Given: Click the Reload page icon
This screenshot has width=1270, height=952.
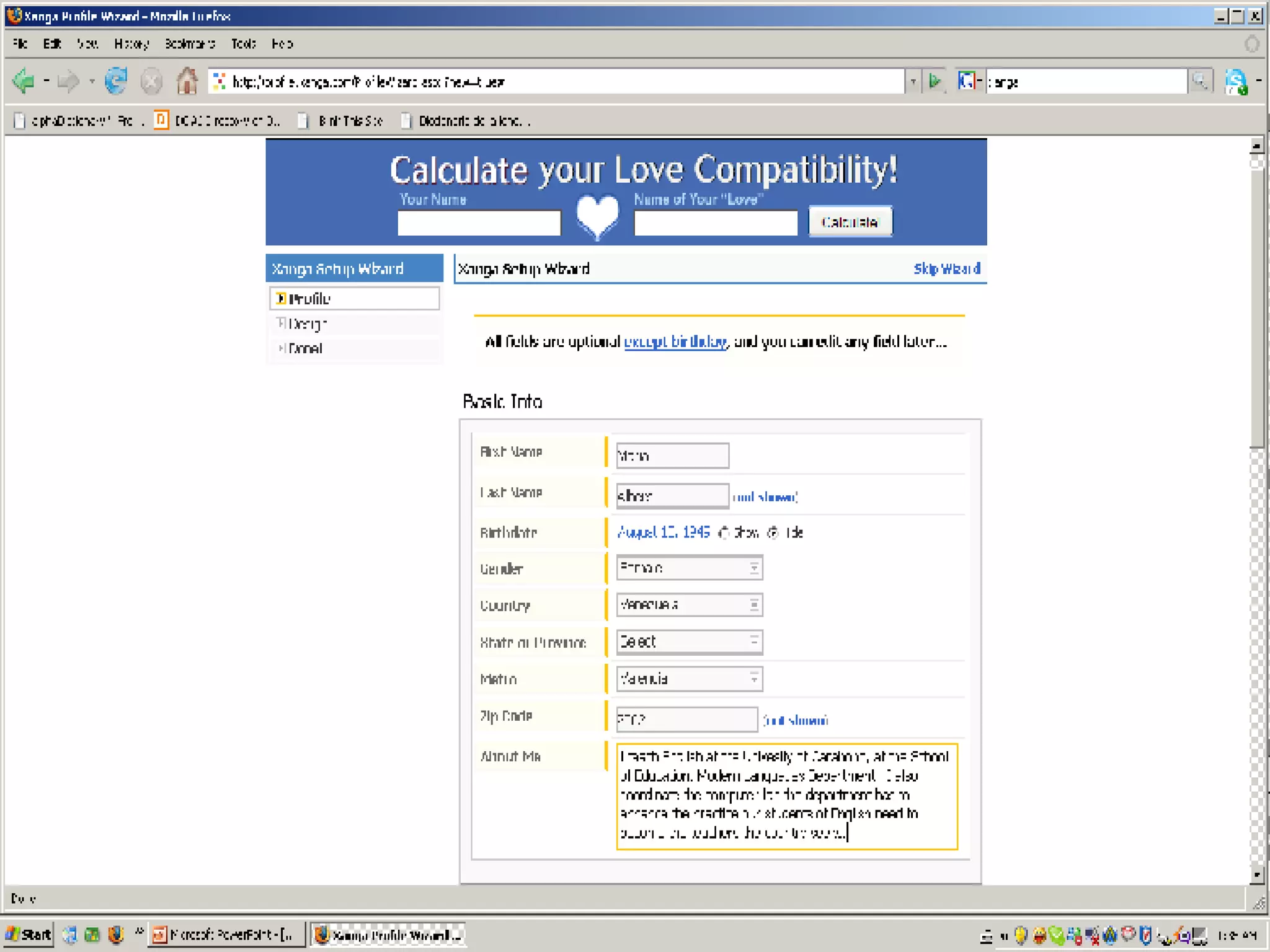Looking at the screenshot, I should click(116, 81).
